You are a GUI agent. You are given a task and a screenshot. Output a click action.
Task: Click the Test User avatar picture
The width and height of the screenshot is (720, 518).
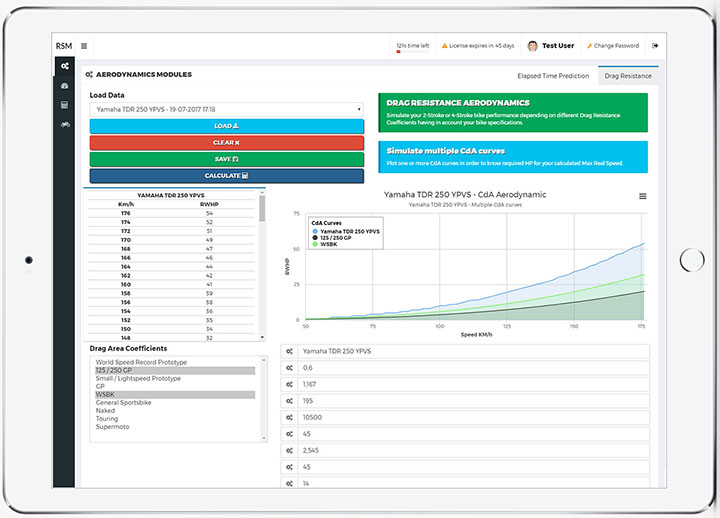pos(533,46)
